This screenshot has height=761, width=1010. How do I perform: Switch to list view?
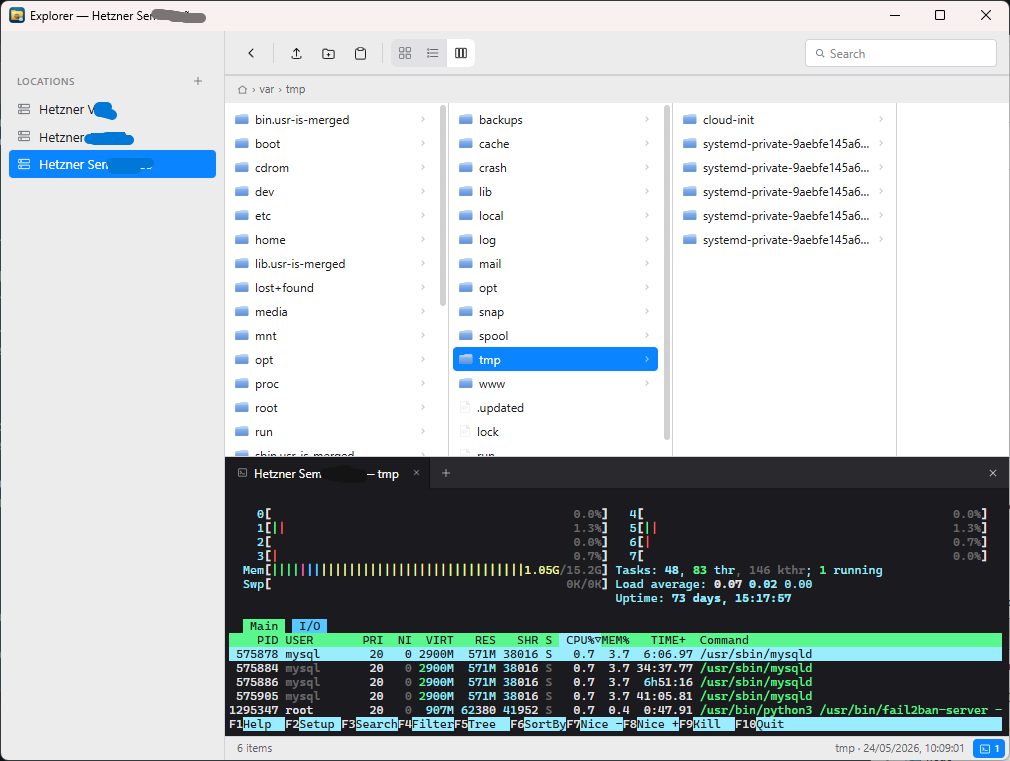click(433, 53)
